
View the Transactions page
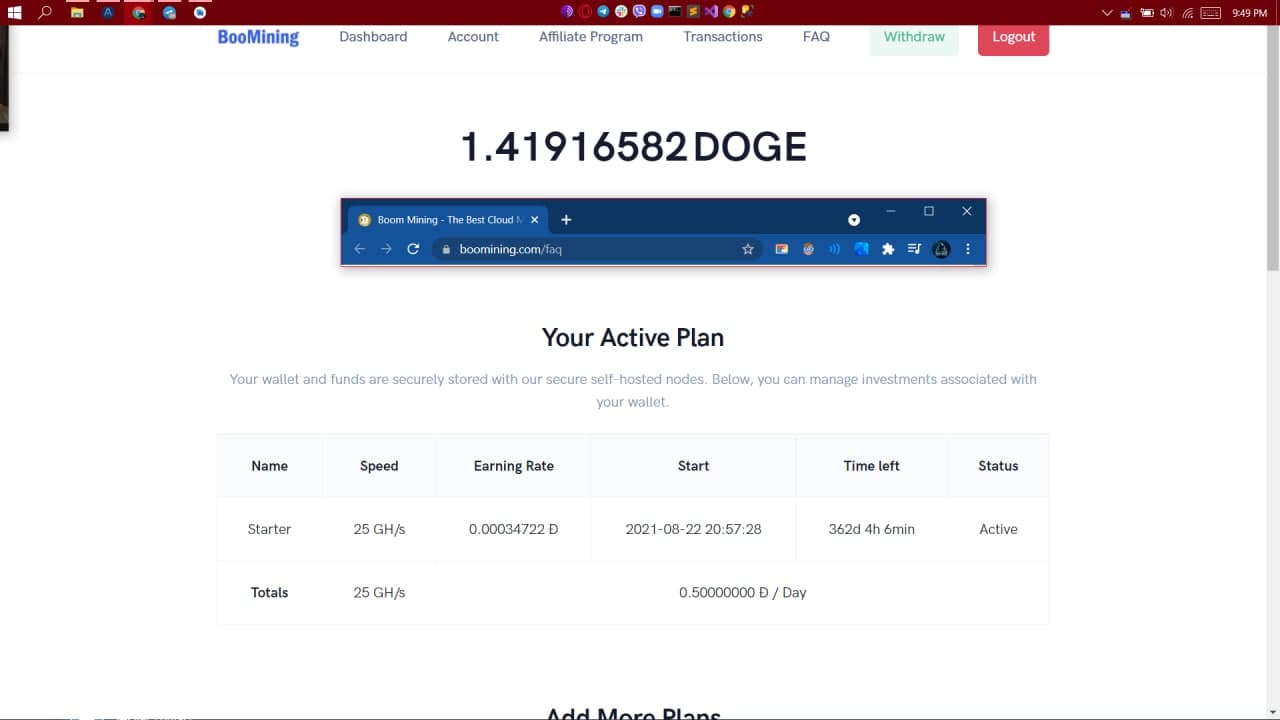pos(723,37)
